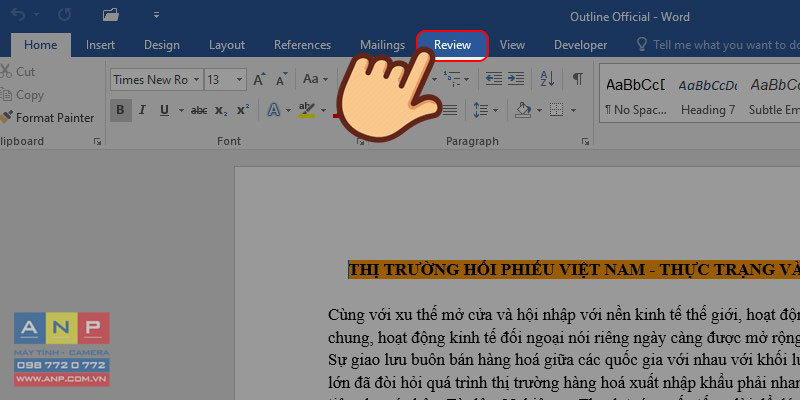Toggle Bold formatting
Image resolution: width=800 pixels, height=400 pixels.
click(120, 110)
